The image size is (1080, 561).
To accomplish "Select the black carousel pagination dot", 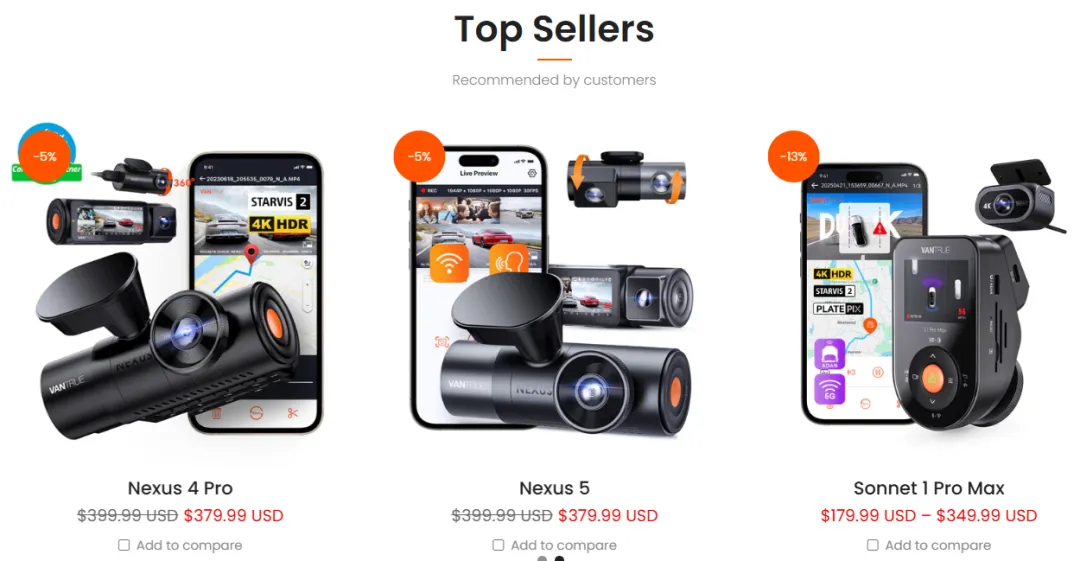I will pos(559,558).
